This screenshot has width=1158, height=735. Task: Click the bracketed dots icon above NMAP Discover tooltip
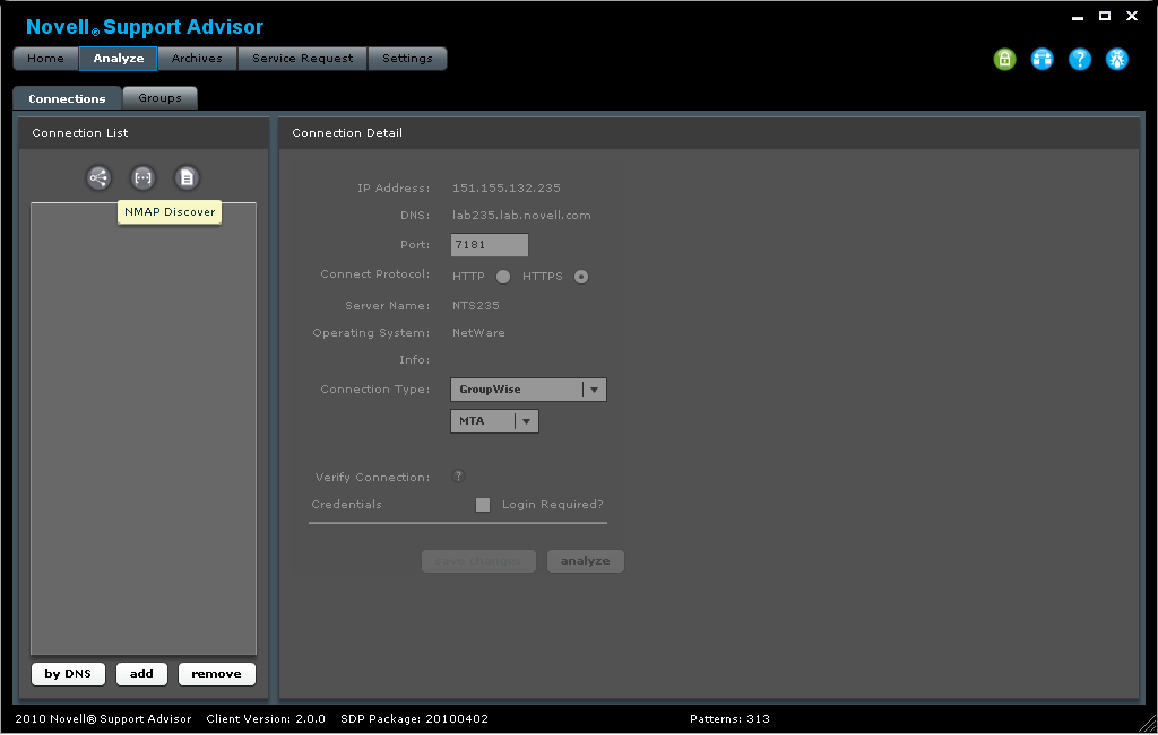coord(143,177)
